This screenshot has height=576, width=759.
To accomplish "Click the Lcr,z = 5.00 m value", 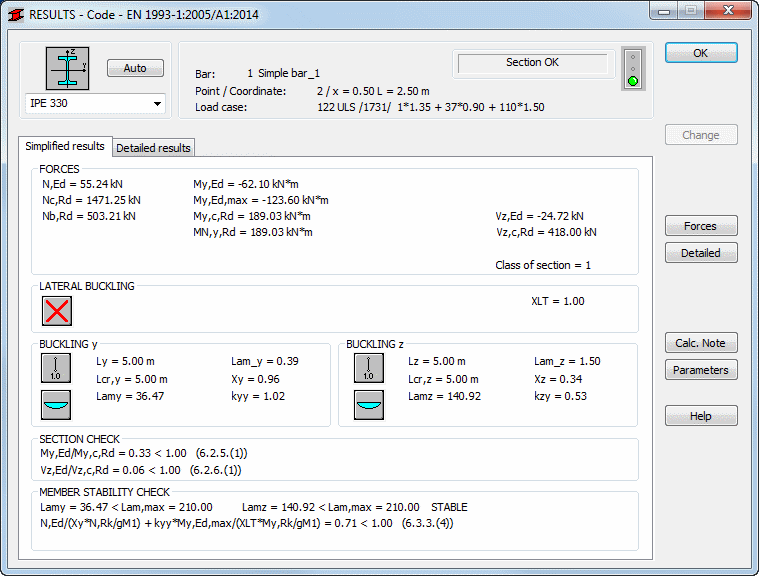I will 443,379.
